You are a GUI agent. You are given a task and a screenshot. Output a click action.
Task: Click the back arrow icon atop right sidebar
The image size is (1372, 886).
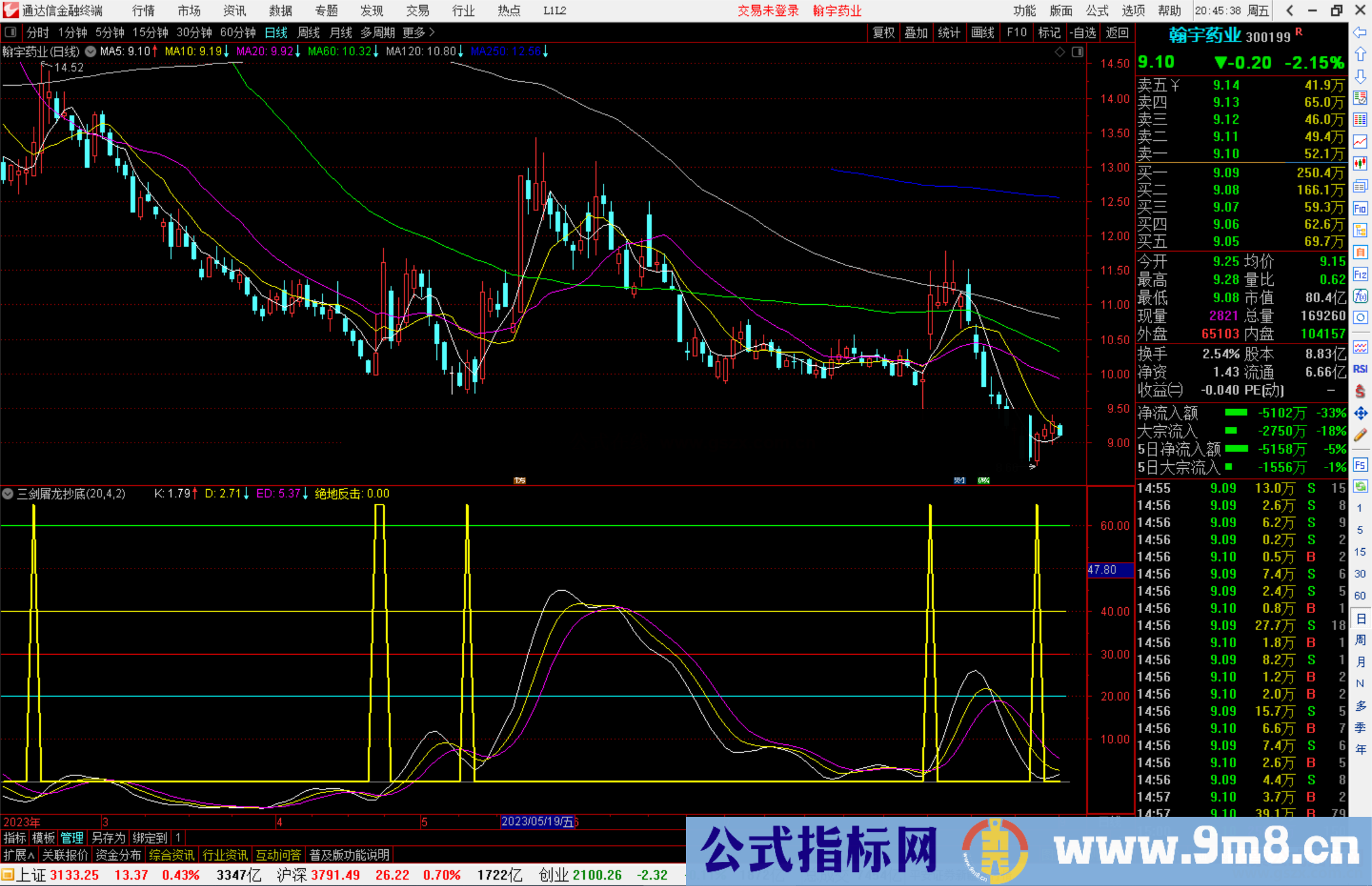(1361, 34)
